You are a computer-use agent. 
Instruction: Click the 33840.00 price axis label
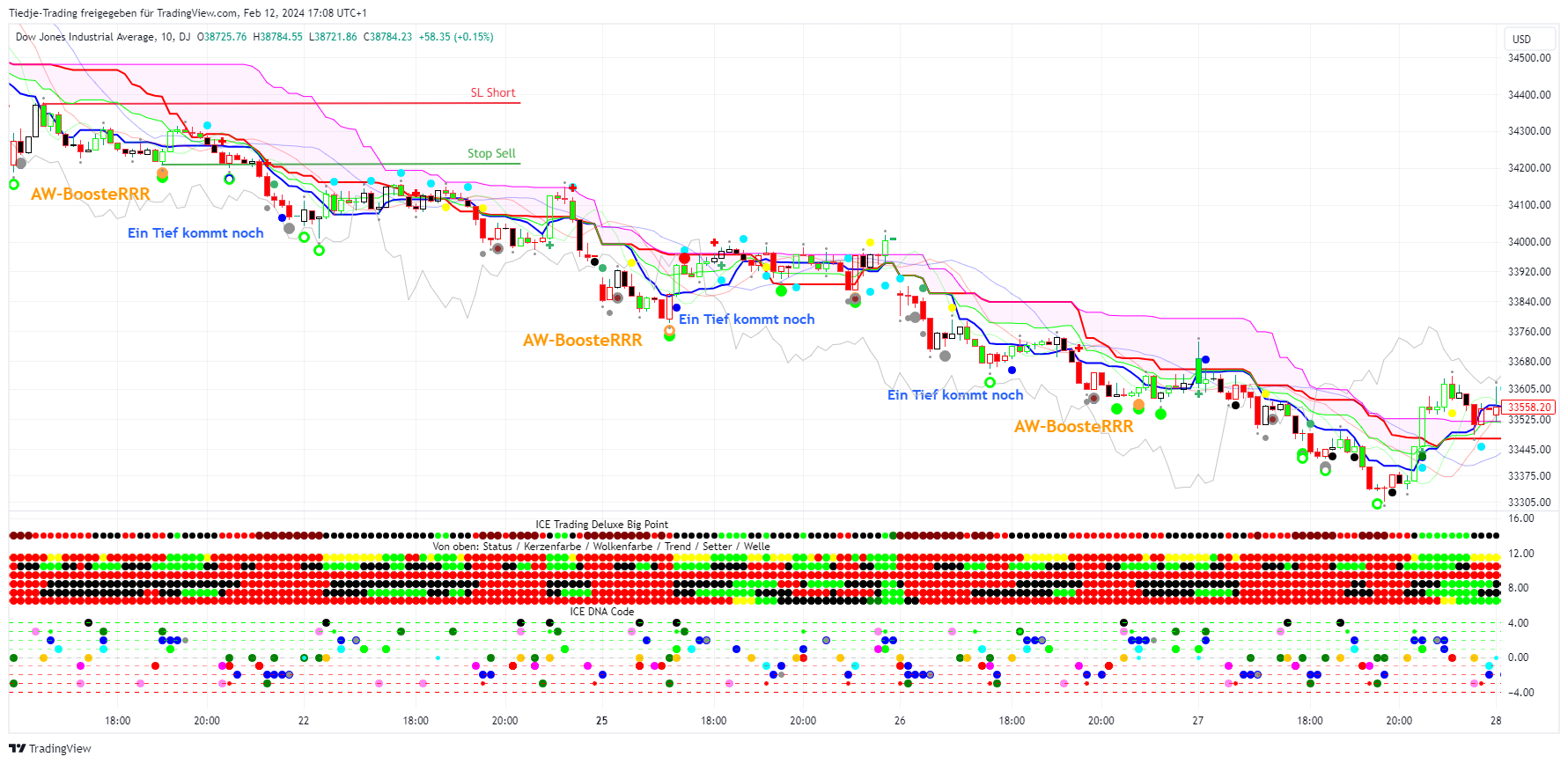click(x=1529, y=302)
